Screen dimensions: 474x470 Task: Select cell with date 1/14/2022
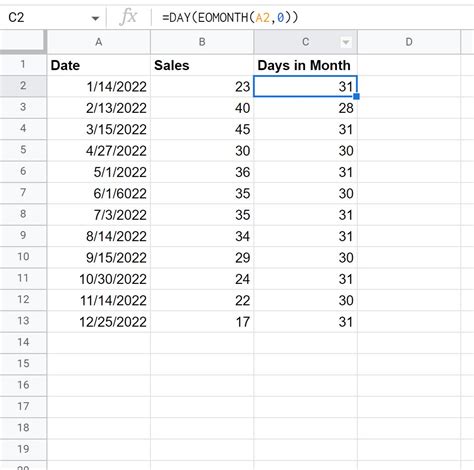99,87
